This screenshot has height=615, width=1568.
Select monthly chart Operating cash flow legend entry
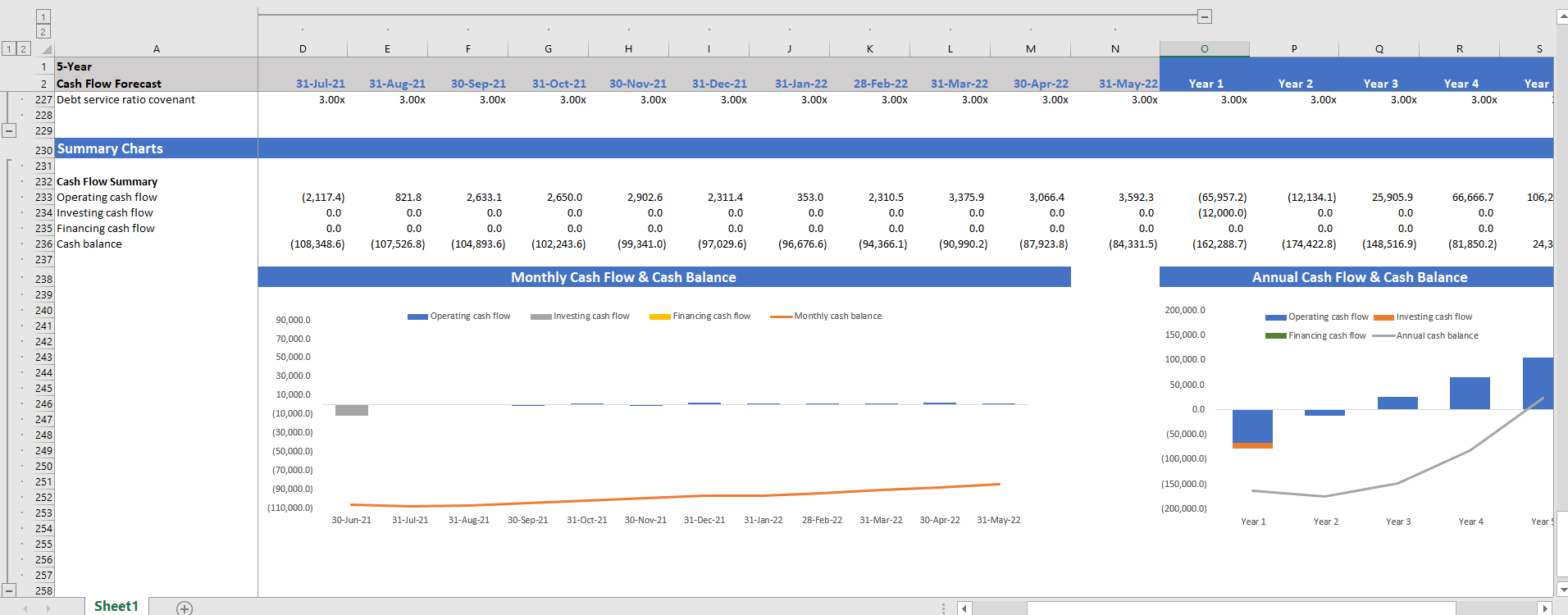click(458, 317)
